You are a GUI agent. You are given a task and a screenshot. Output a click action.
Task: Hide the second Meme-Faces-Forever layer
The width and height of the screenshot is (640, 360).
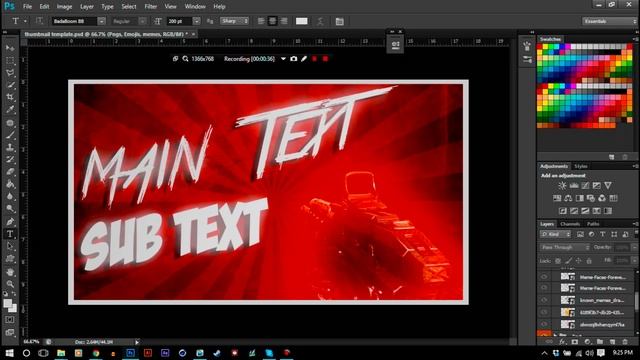point(544,288)
